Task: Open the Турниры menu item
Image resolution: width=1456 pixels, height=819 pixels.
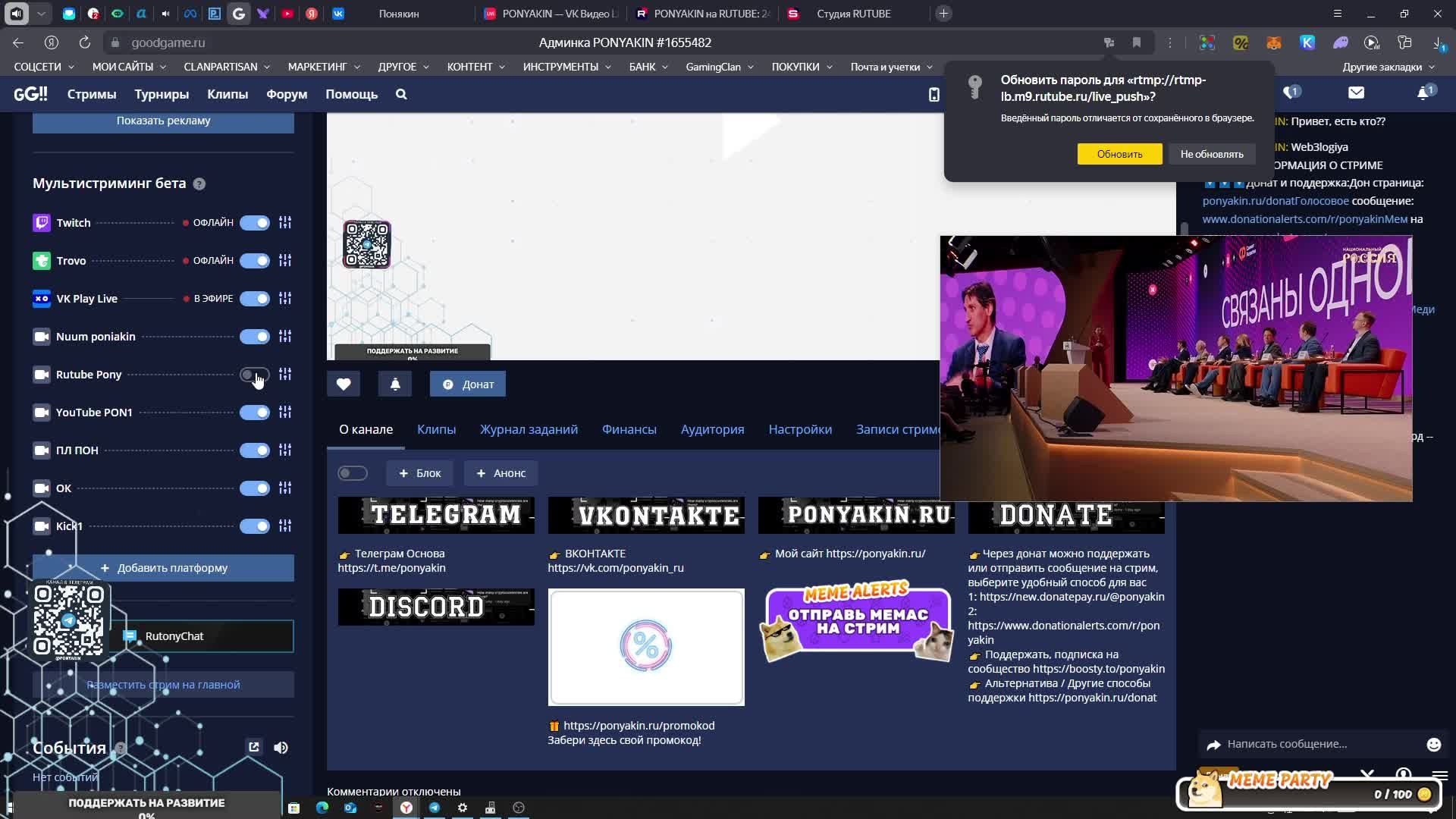Action: tap(162, 95)
